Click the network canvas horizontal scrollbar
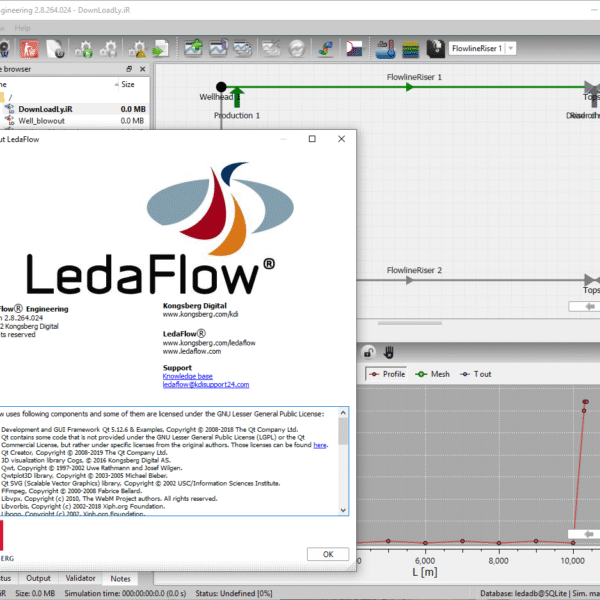Viewport: 600px width, 600px height. 409,323
